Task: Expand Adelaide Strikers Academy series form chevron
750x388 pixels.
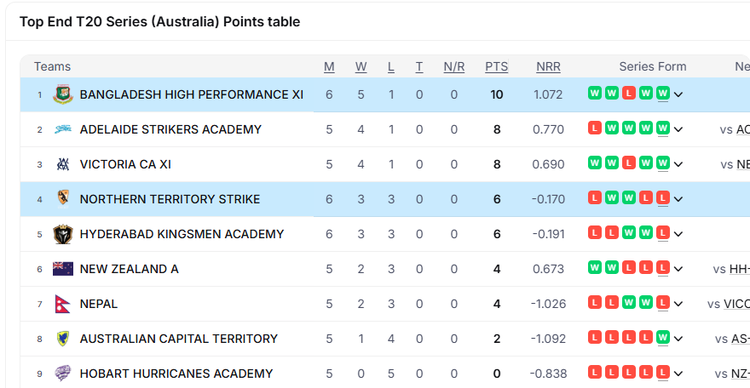Action: (x=678, y=129)
